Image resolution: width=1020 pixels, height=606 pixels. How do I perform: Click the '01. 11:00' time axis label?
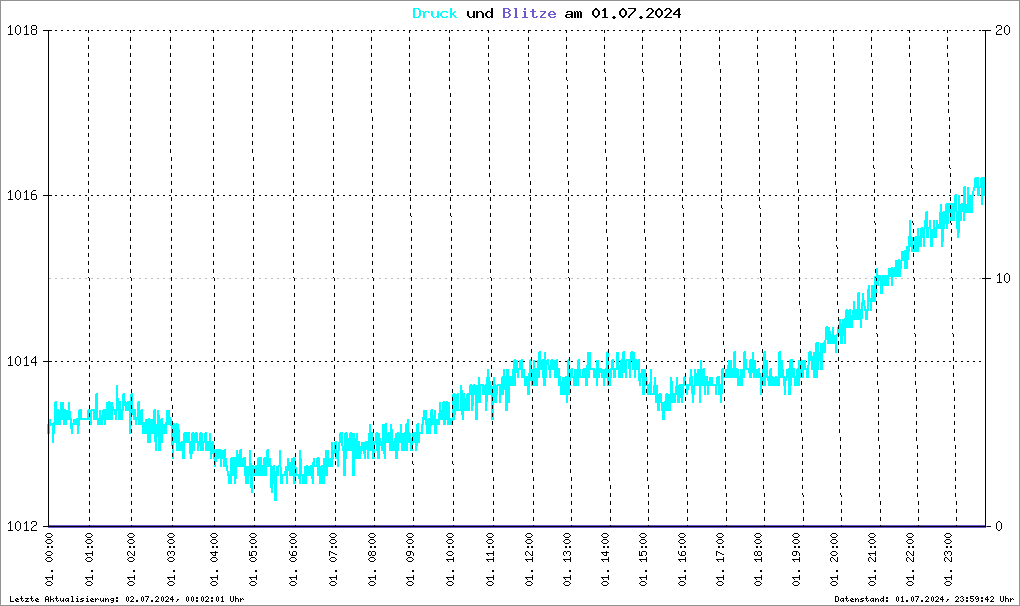pos(490,560)
